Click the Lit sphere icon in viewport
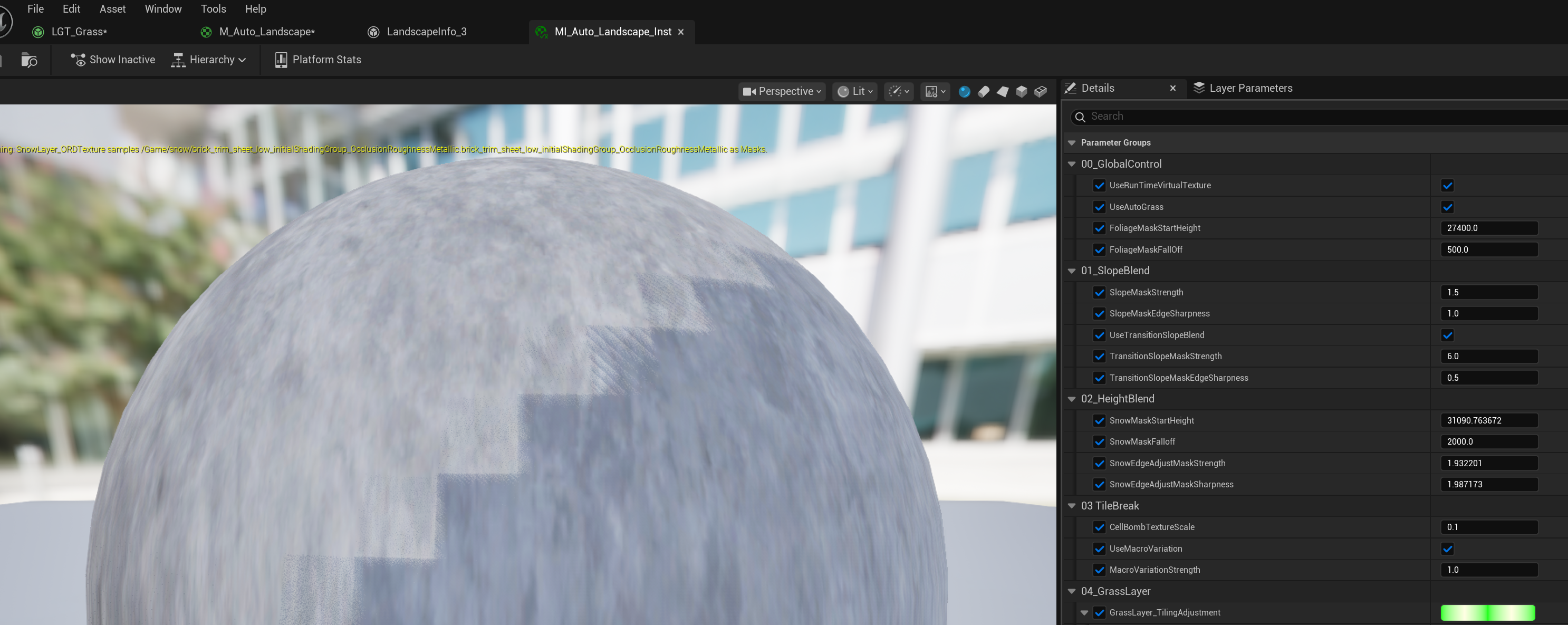 coord(843,91)
